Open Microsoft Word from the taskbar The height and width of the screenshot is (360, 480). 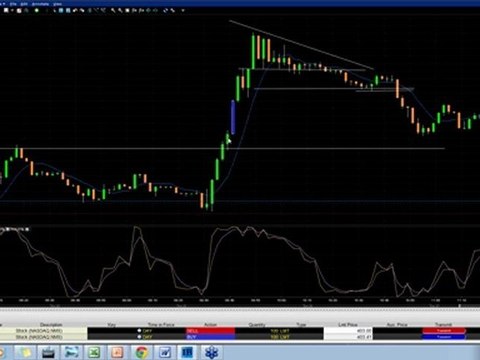pyautogui.click(x=165, y=352)
